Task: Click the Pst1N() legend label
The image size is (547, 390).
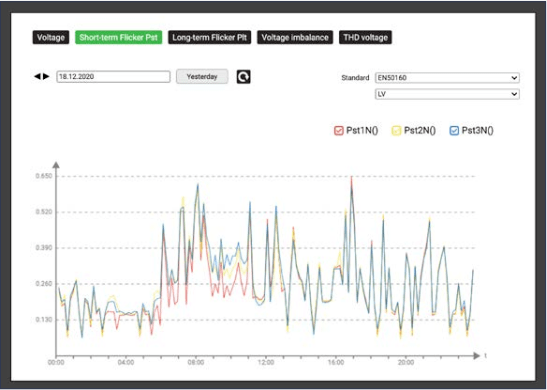Action: (362, 131)
